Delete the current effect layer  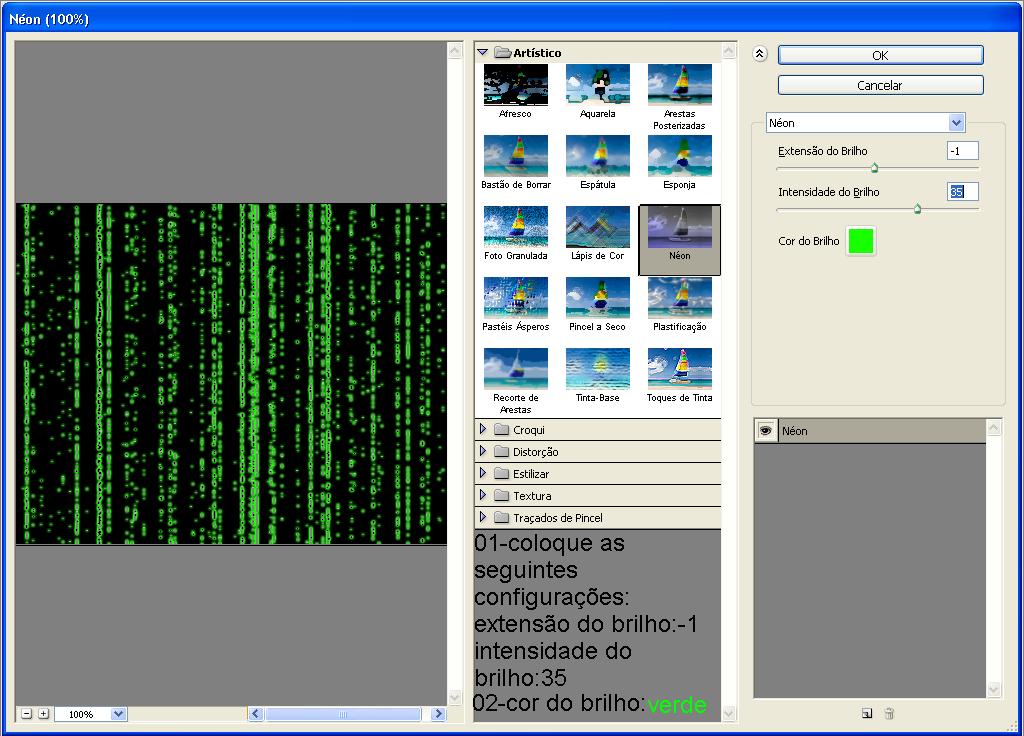click(x=889, y=714)
